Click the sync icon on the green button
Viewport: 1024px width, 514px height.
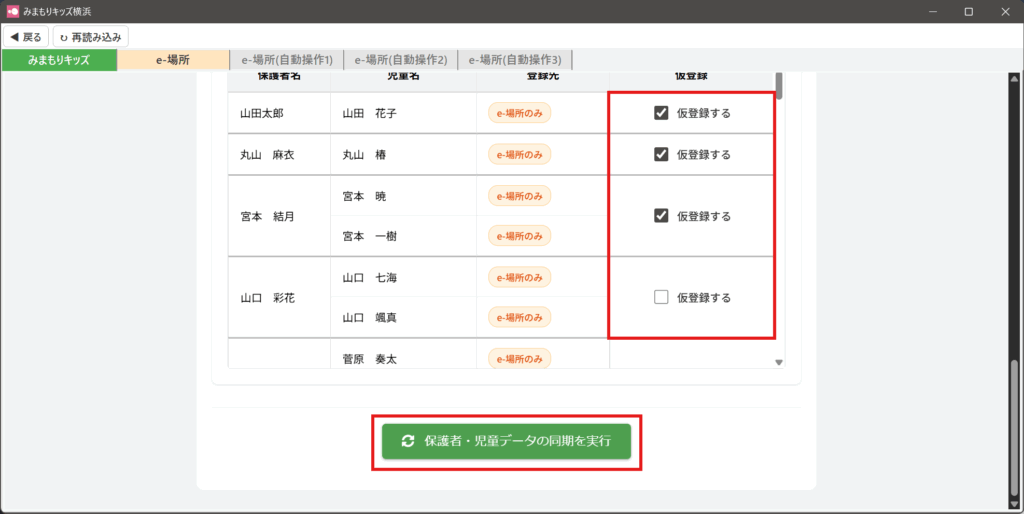click(x=407, y=441)
